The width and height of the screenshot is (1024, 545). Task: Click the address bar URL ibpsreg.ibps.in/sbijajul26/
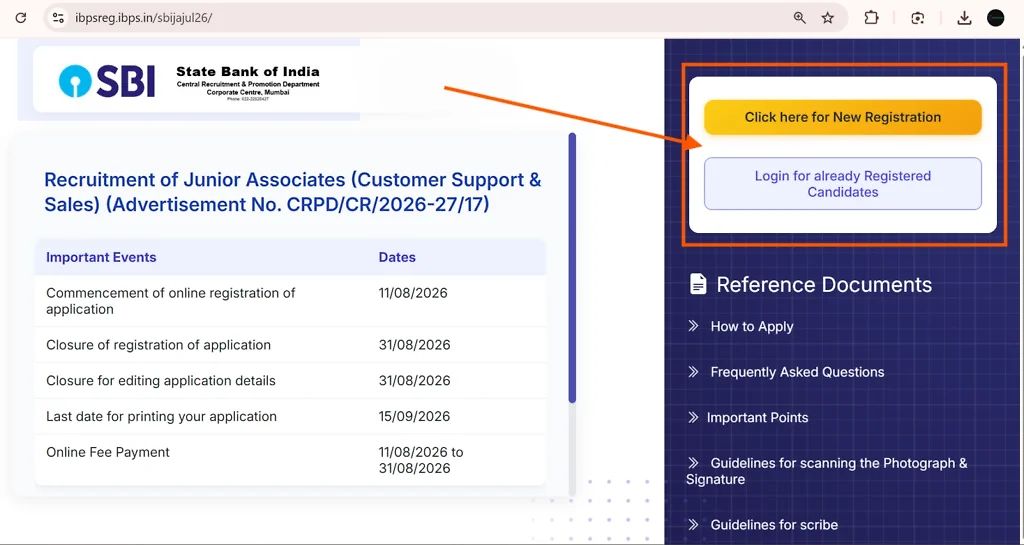click(x=143, y=18)
